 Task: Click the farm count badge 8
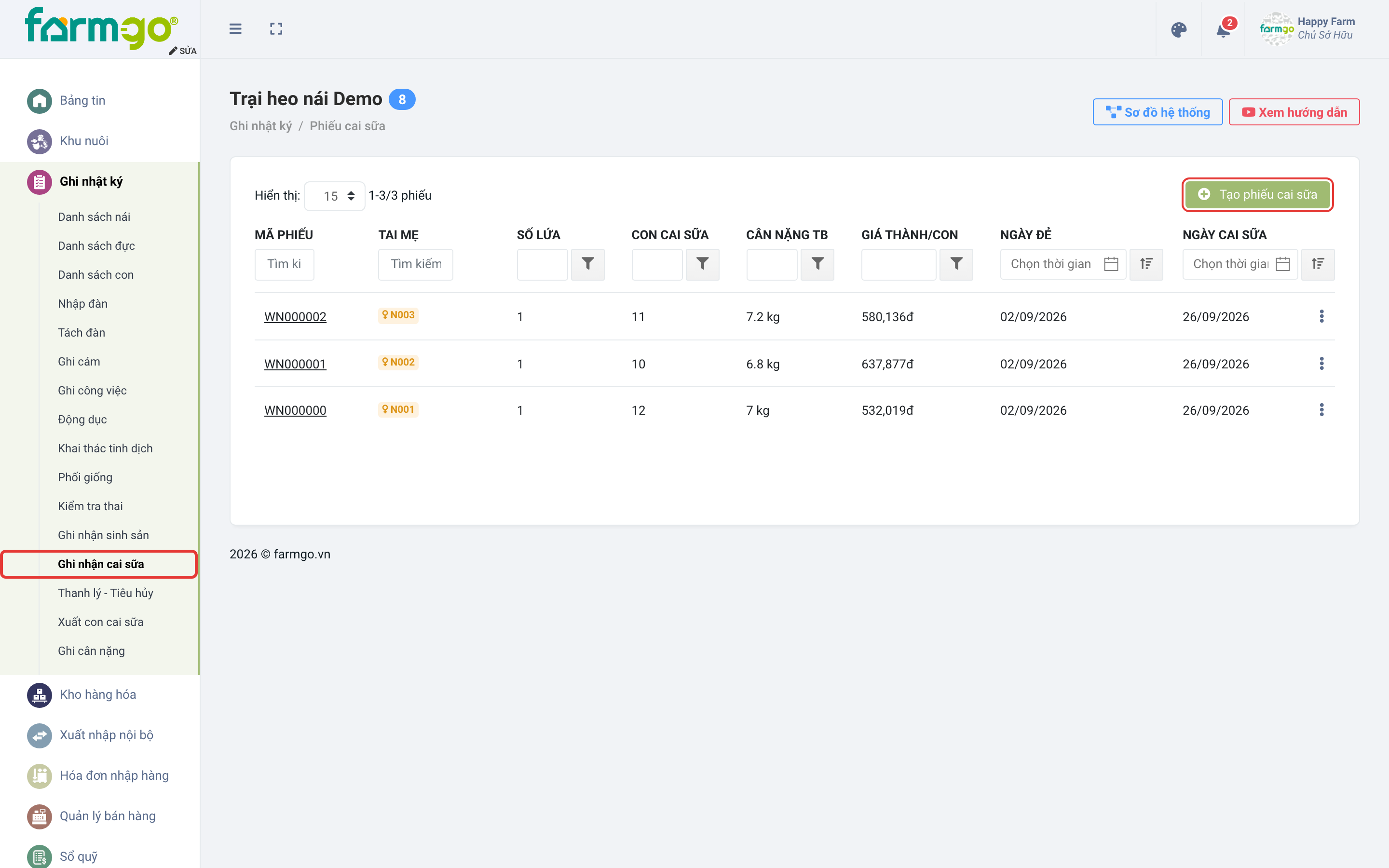coord(402,99)
